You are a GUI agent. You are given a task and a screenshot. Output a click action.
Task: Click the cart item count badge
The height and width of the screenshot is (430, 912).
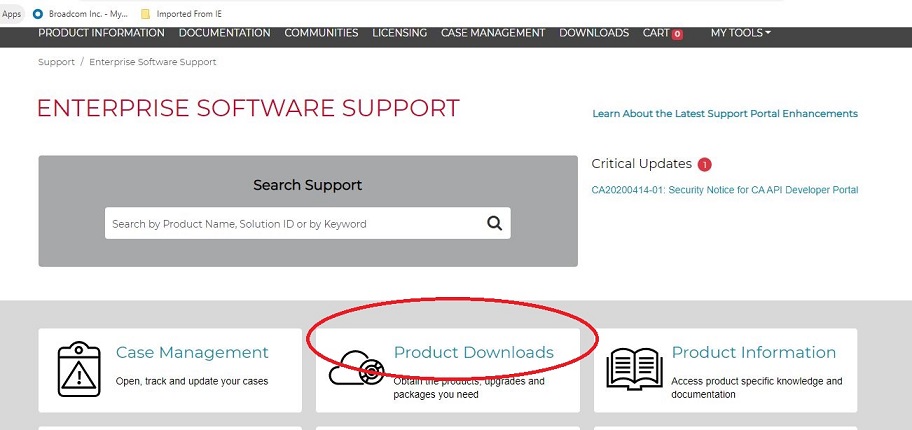pyautogui.click(x=677, y=34)
